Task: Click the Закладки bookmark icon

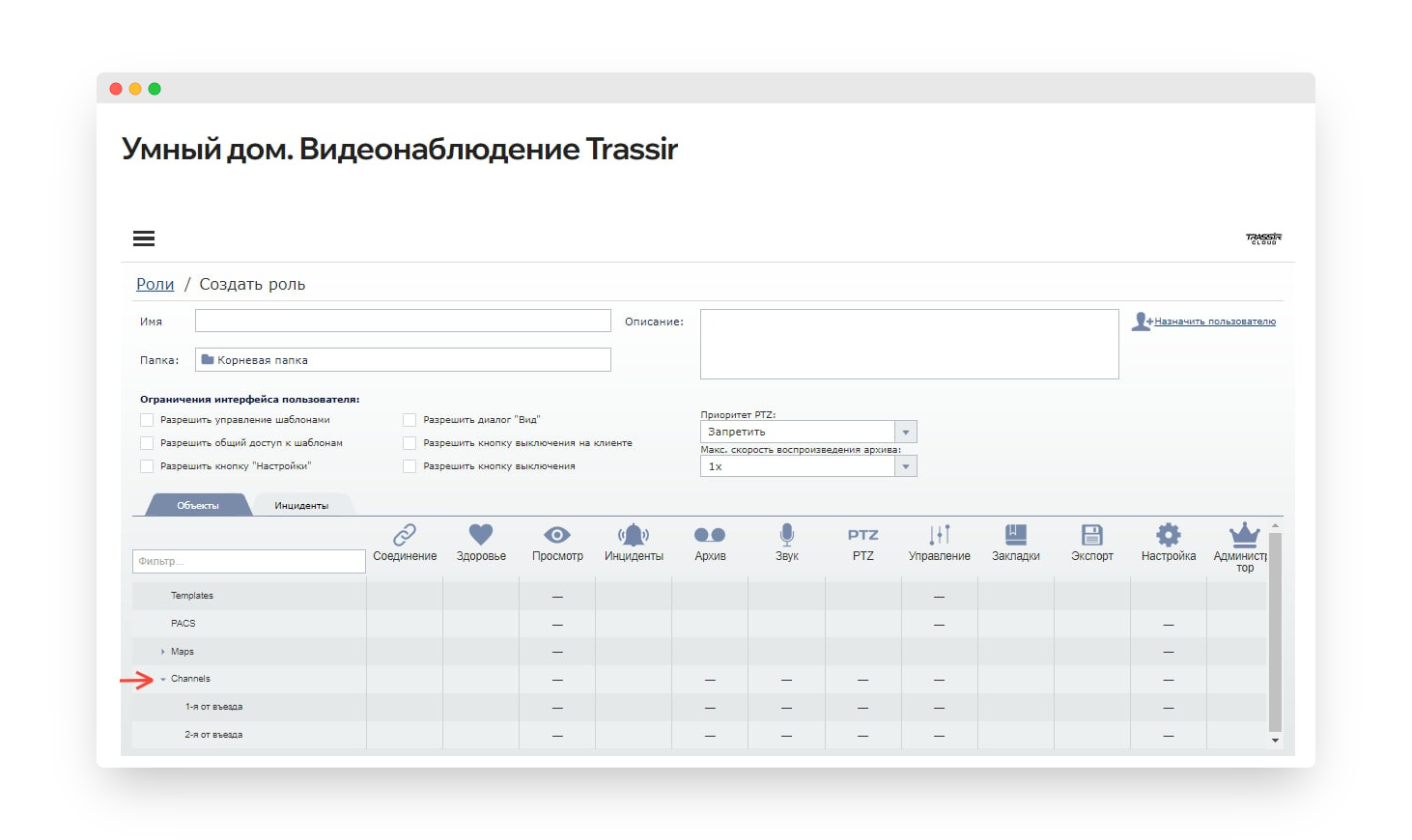Action: [1016, 535]
